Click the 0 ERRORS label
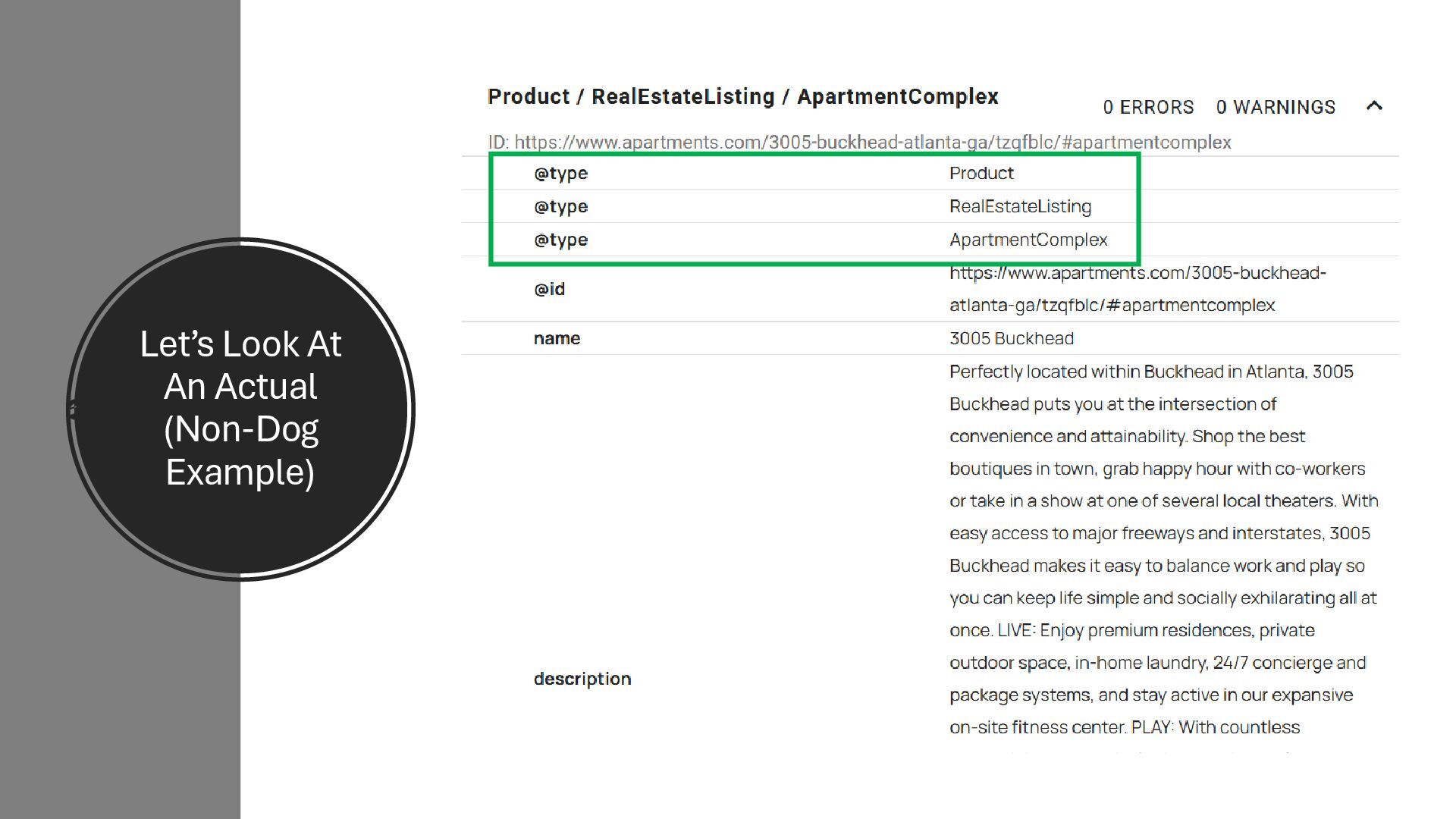1456x819 pixels. tap(1148, 107)
